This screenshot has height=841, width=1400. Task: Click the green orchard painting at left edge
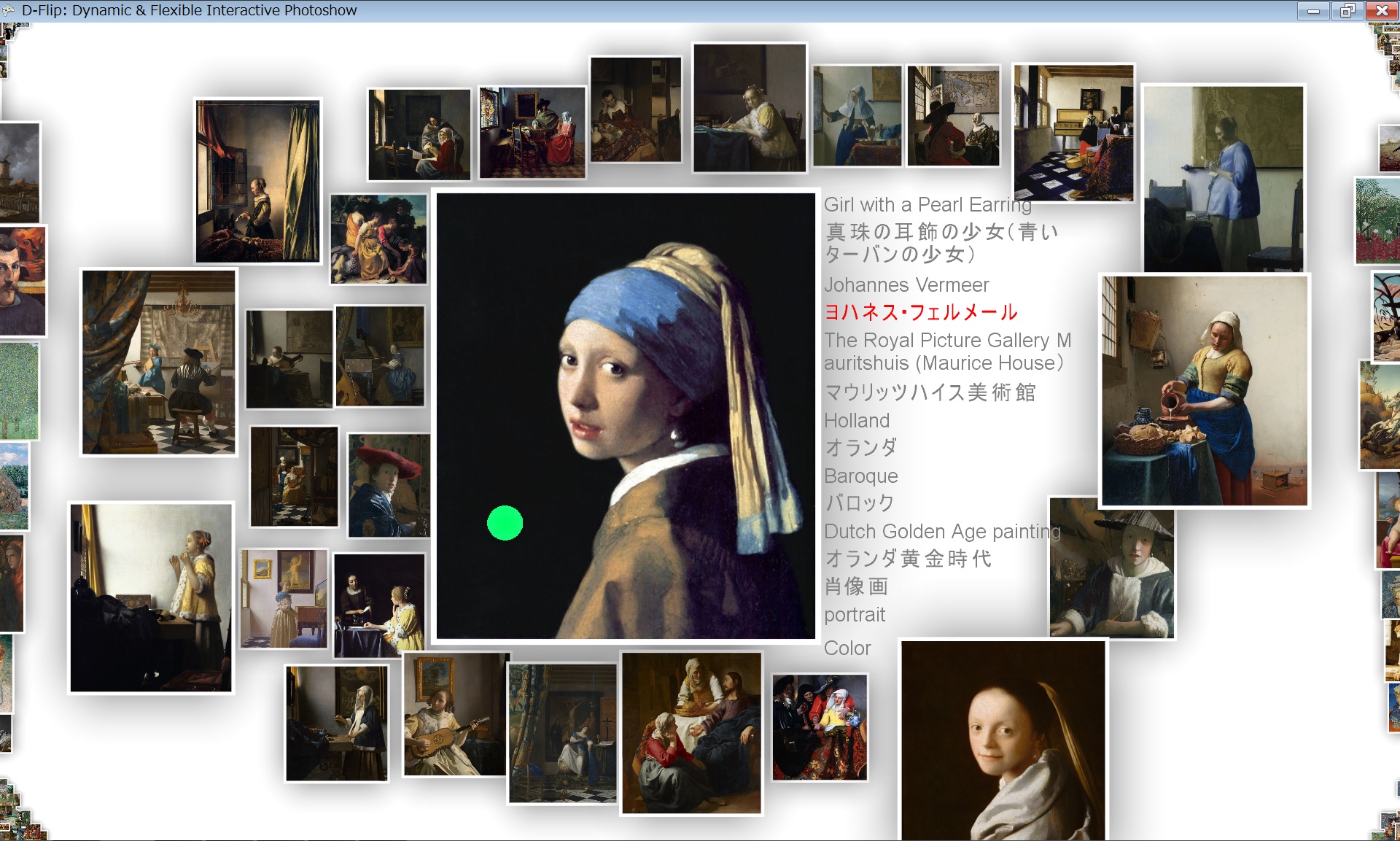pos(19,391)
